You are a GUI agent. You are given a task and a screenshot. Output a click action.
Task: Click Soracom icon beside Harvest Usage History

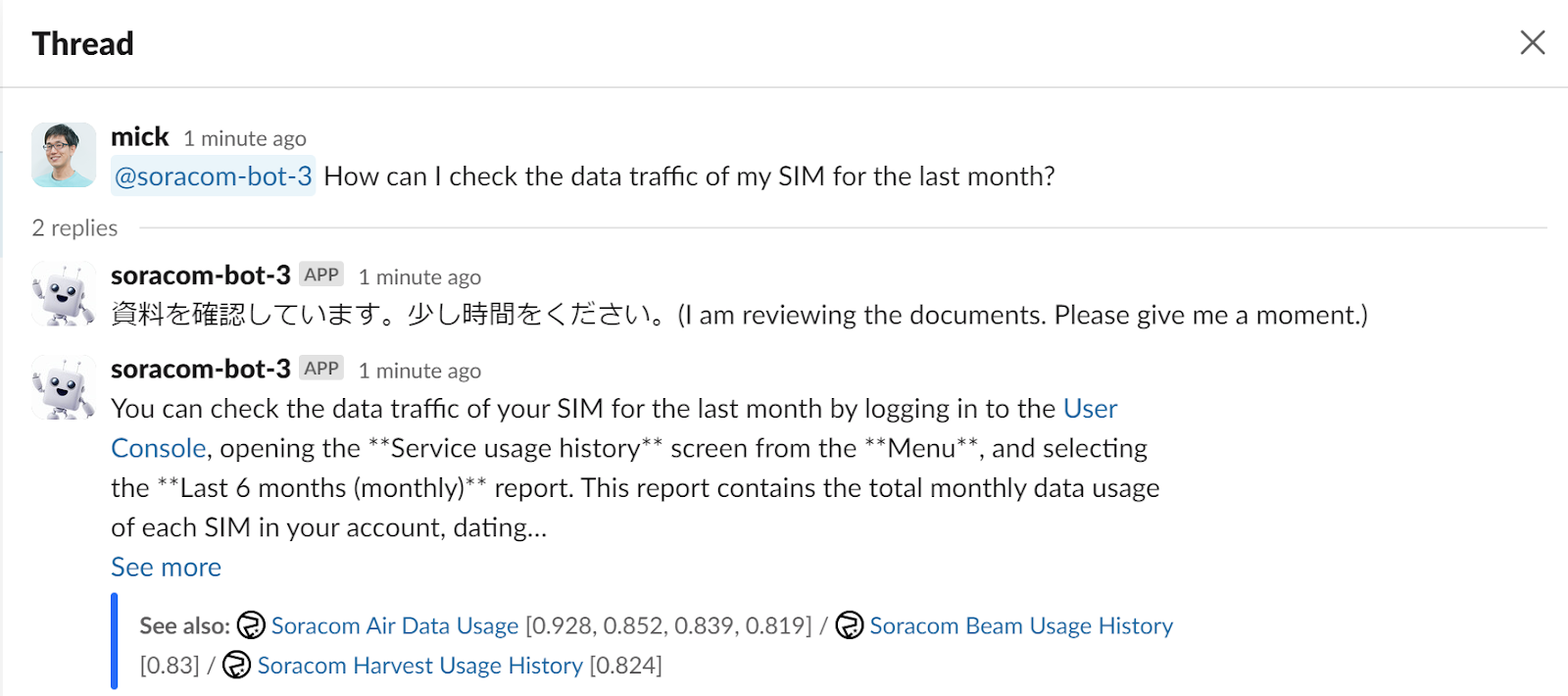237,665
